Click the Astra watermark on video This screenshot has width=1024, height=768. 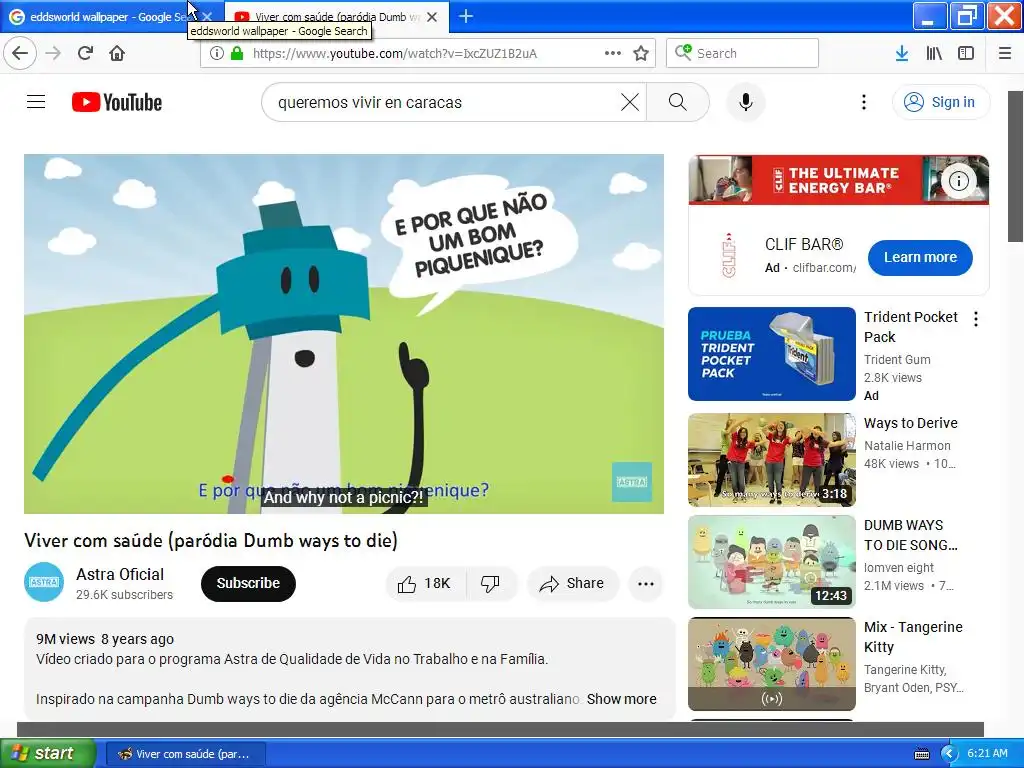(x=632, y=482)
